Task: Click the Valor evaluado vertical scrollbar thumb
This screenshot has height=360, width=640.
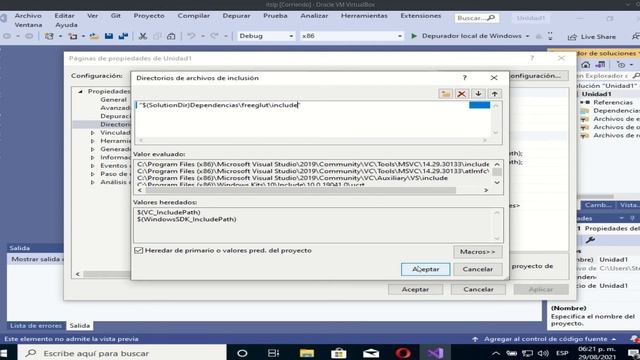Action: [497, 172]
